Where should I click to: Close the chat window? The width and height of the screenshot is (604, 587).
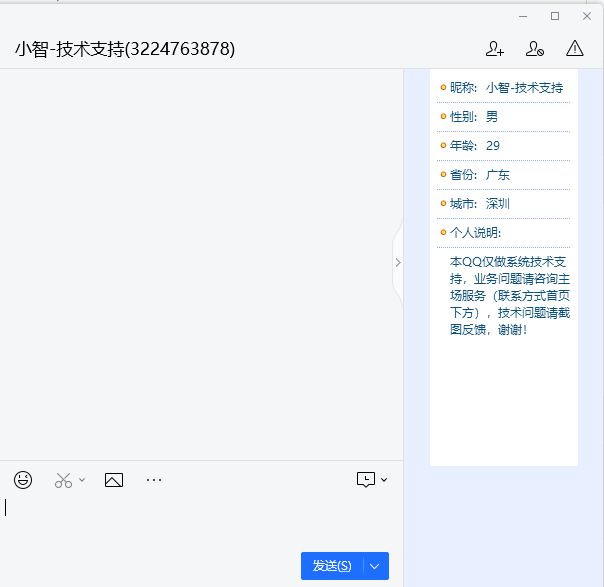pos(587,16)
